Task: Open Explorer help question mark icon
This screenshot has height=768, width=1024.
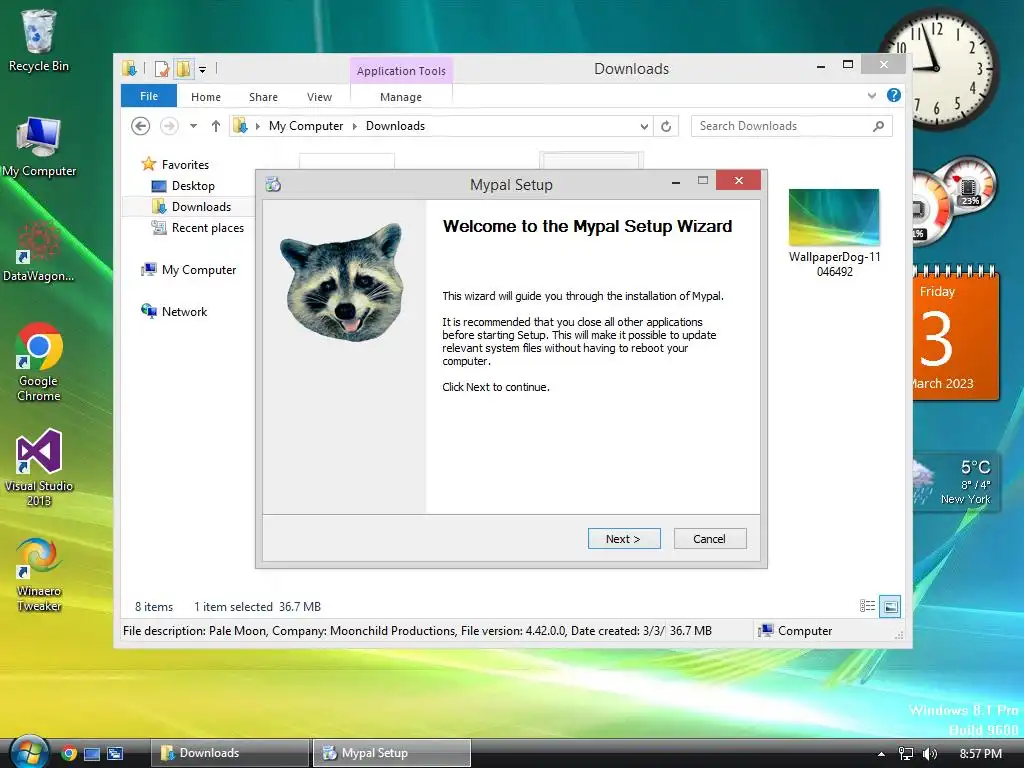Action: 893,95
